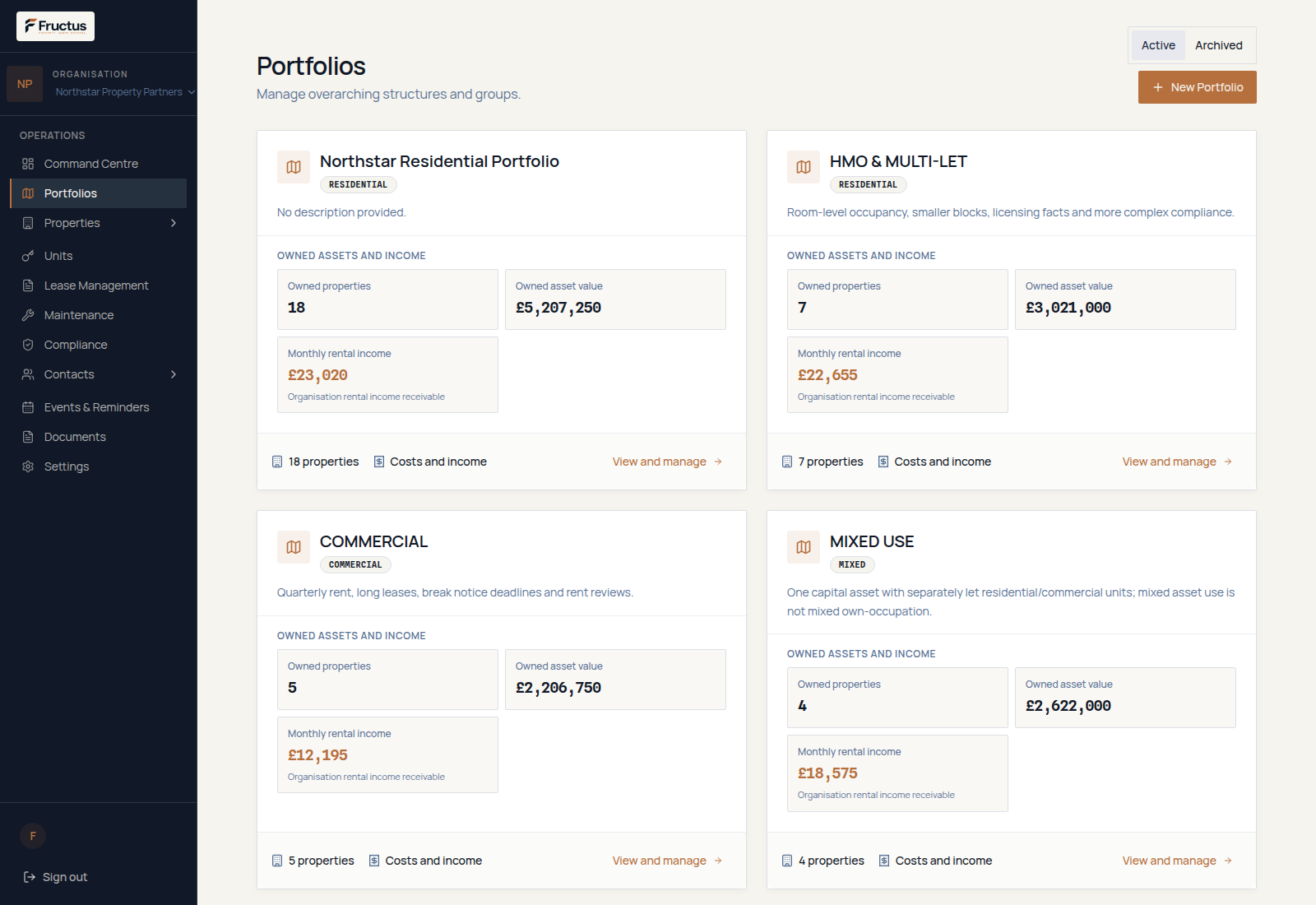The image size is (1316, 905).
Task: View and manage HMO & MULTI-LET portfolio
Action: (1177, 462)
